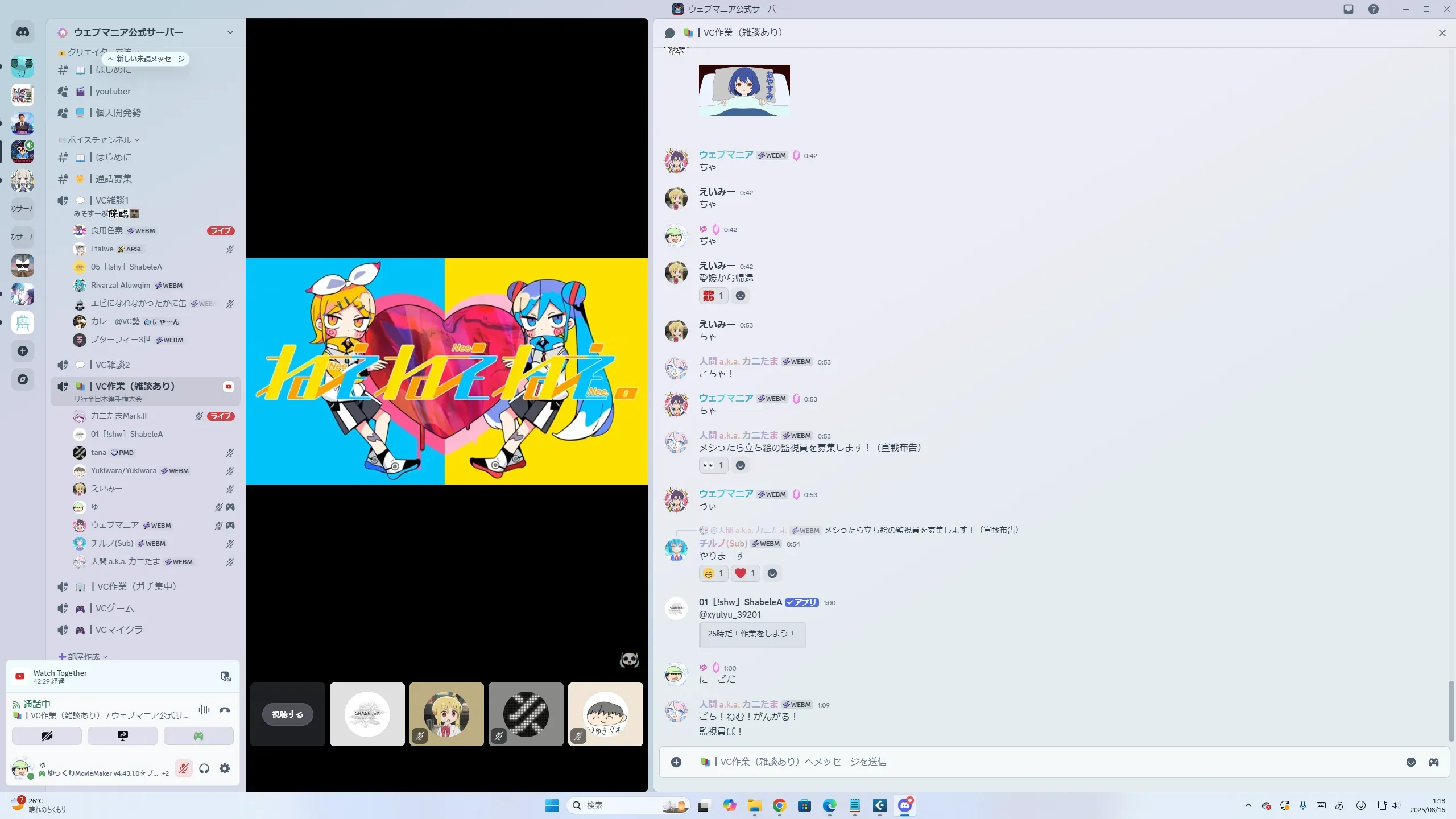Disconnect from the voice call
1456x819 pixels.
click(x=225, y=710)
